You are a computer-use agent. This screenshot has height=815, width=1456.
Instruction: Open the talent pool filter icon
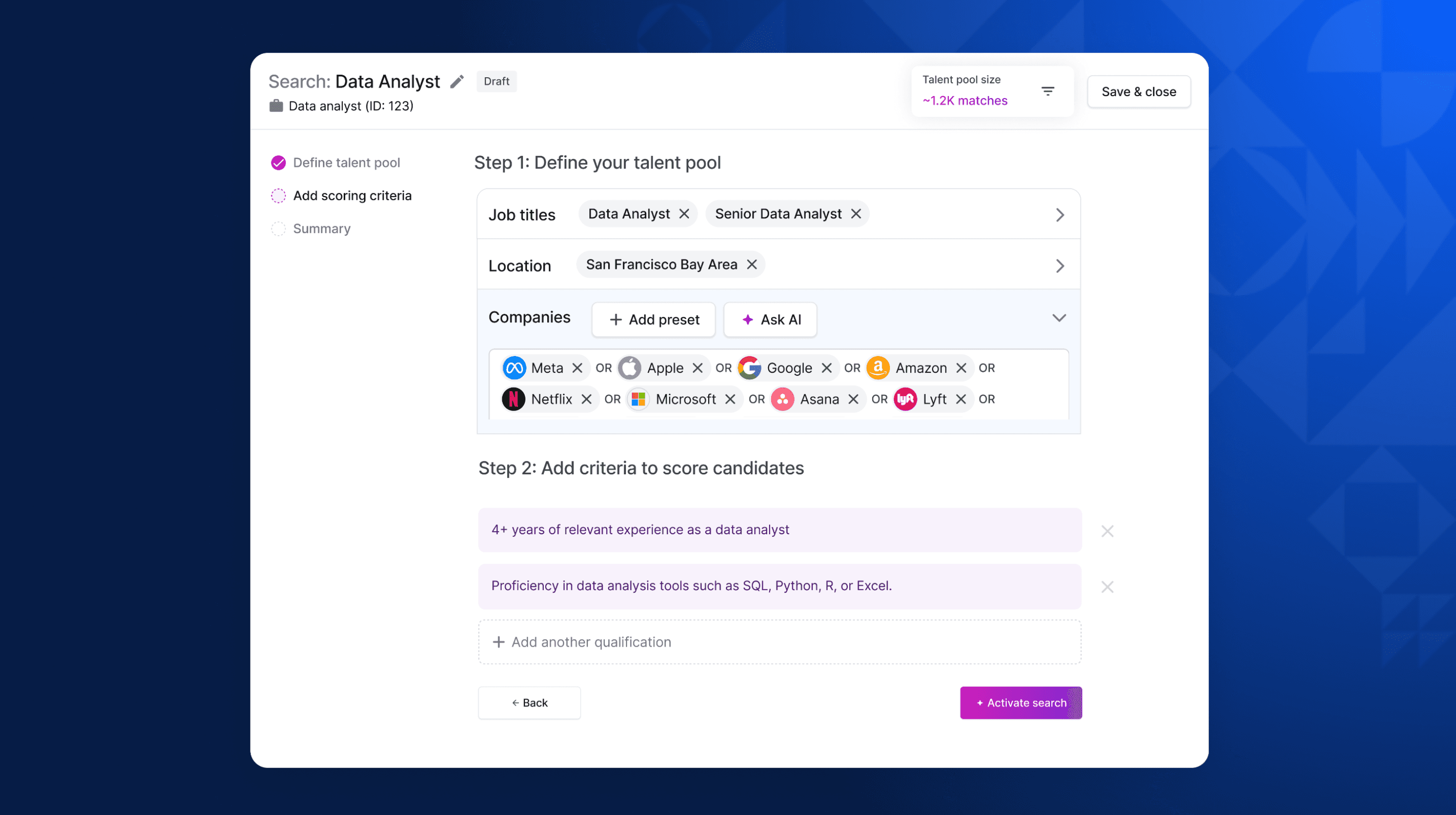(1047, 91)
